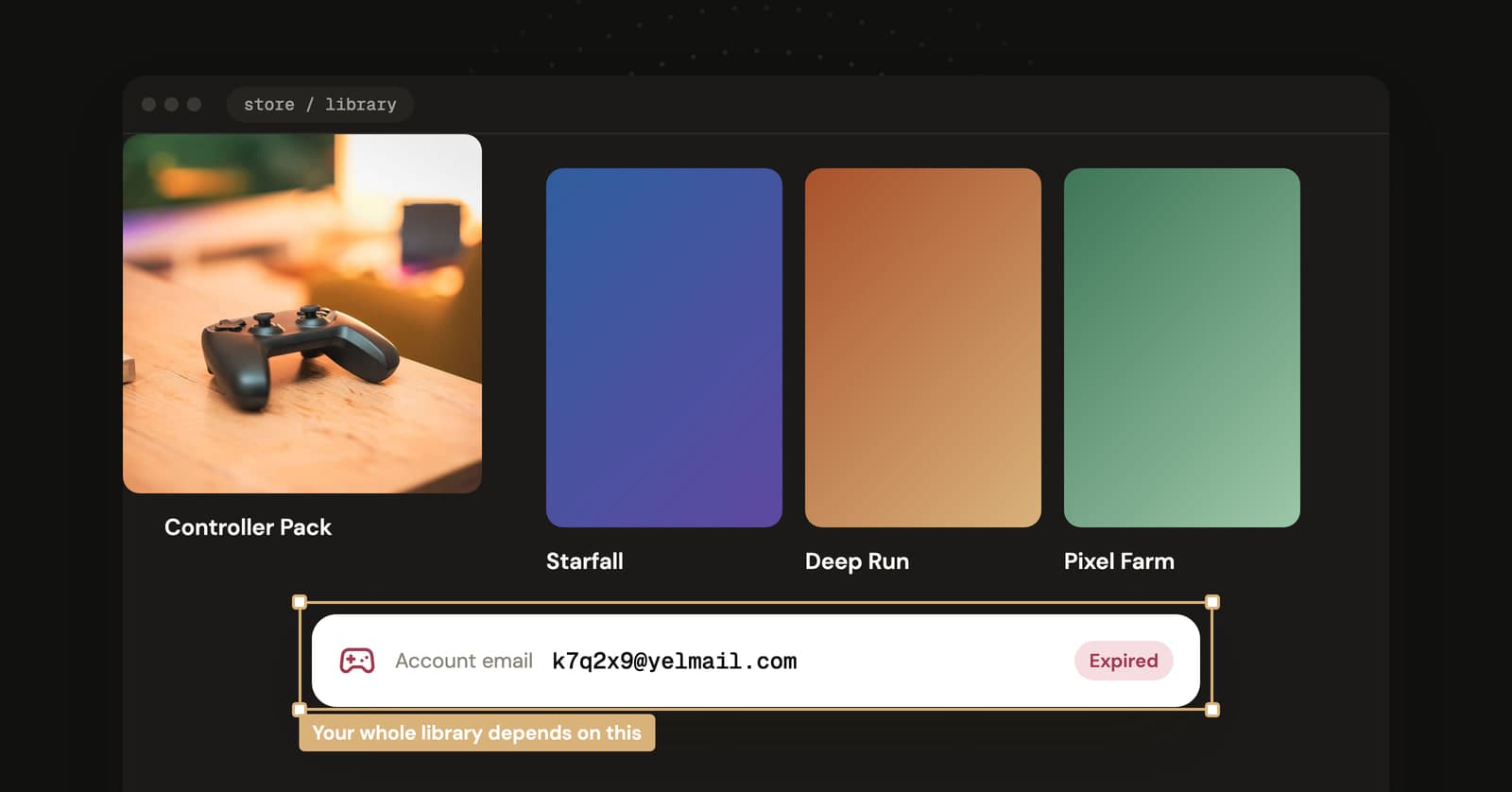Viewport: 1512px width, 792px height.
Task: Click the Account email label
Action: tap(464, 661)
